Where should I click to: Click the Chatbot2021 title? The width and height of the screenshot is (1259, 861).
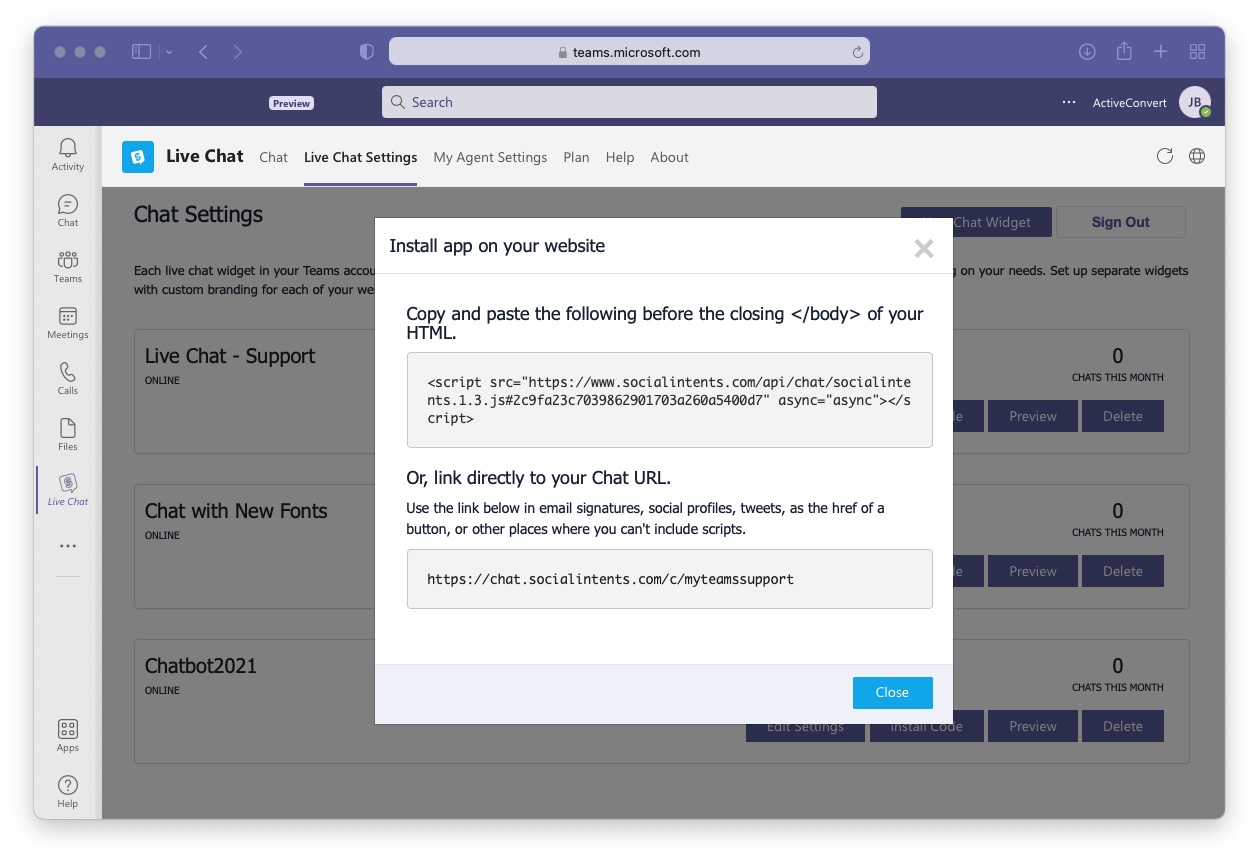(x=201, y=666)
